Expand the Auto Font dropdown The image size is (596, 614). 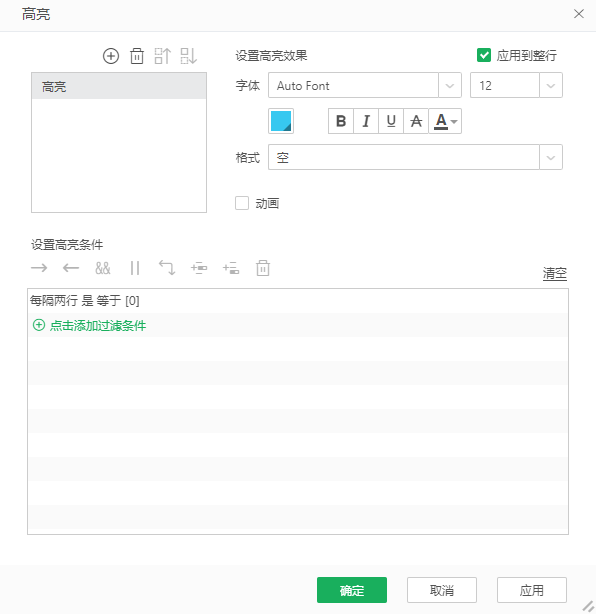tap(450, 85)
